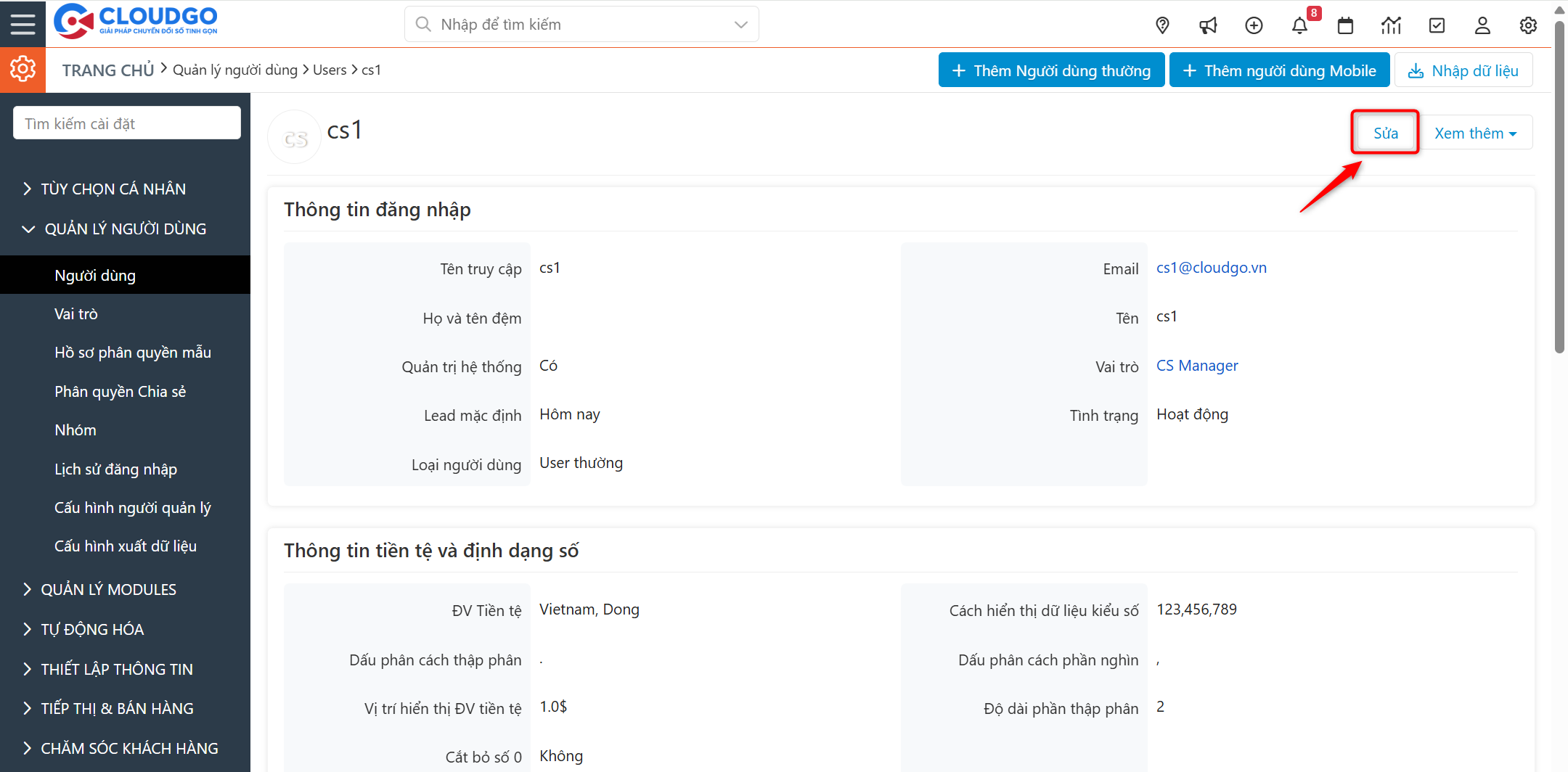The image size is (1568, 772).
Task: Click the location pin help icon
Action: pyautogui.click(x=1162, y=24)
